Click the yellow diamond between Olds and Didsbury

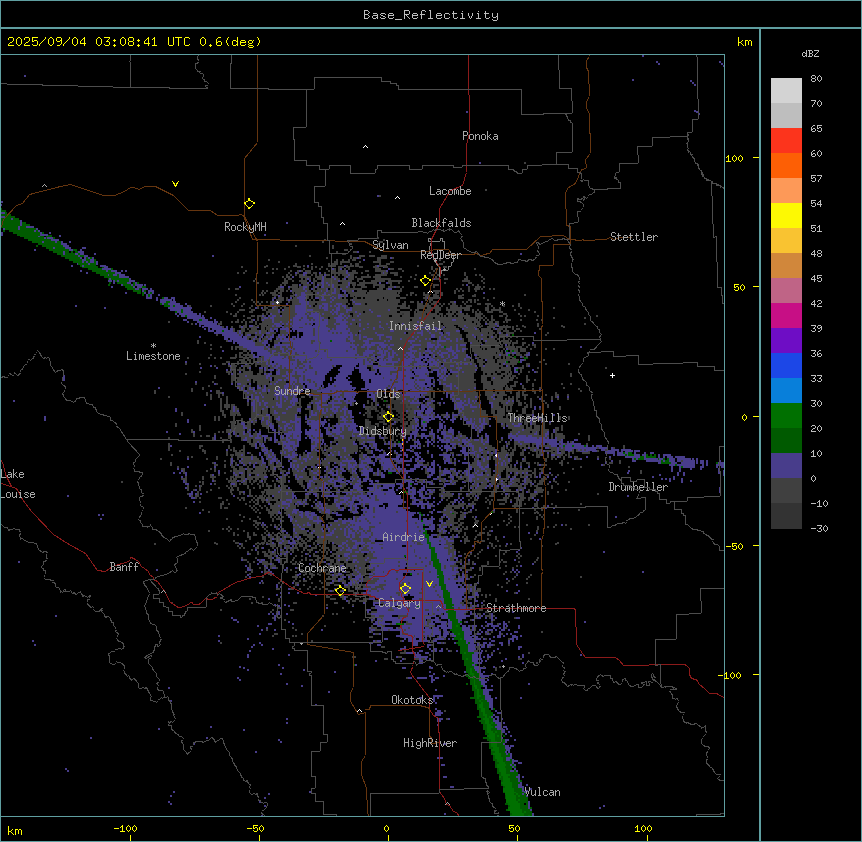[388, 417]
